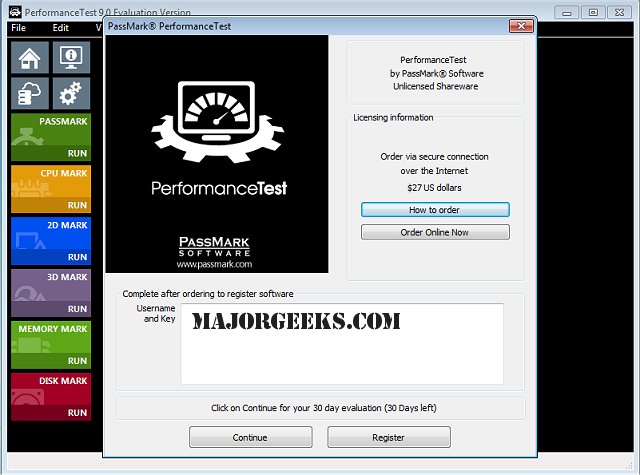Run the Memory Mark test tile
The height and width of the screenshot is (475, 640).
[51, 345]
